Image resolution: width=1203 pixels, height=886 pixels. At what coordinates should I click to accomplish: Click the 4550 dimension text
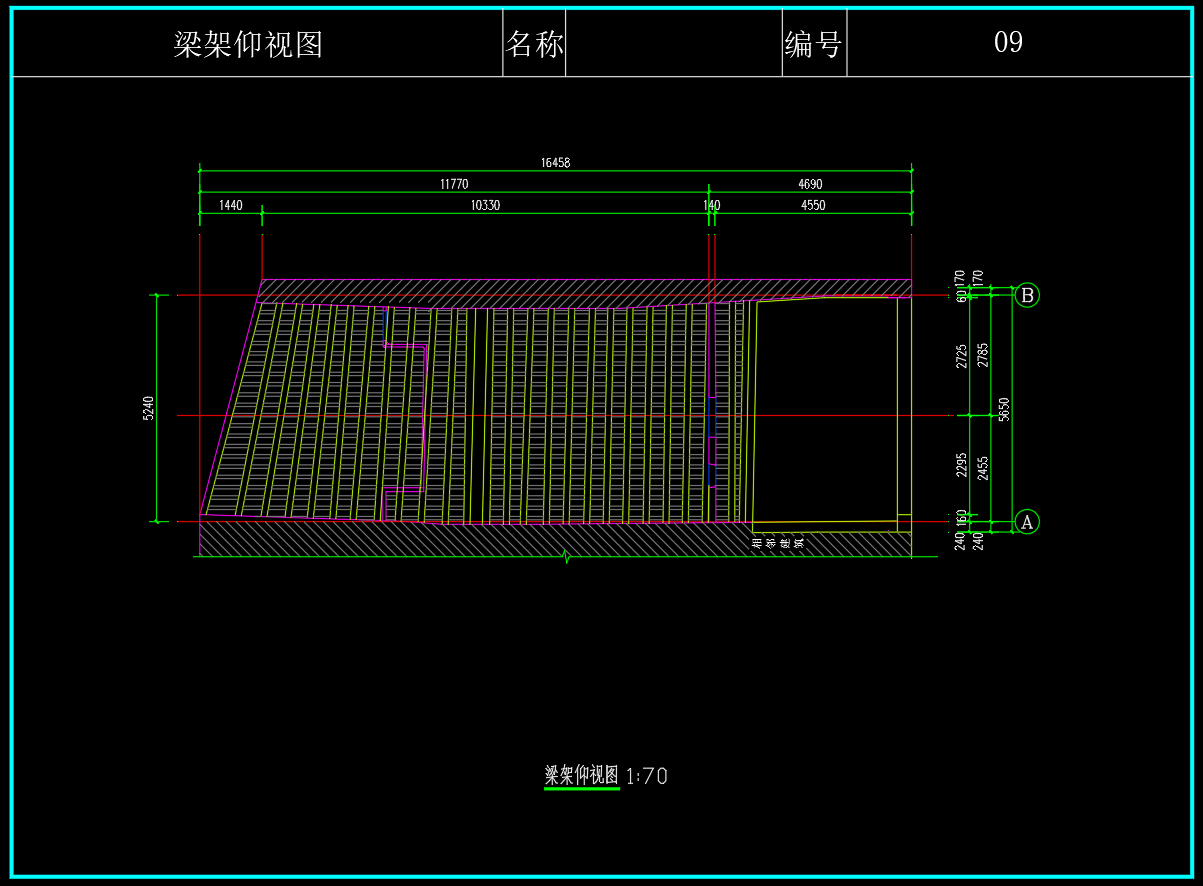813,205
